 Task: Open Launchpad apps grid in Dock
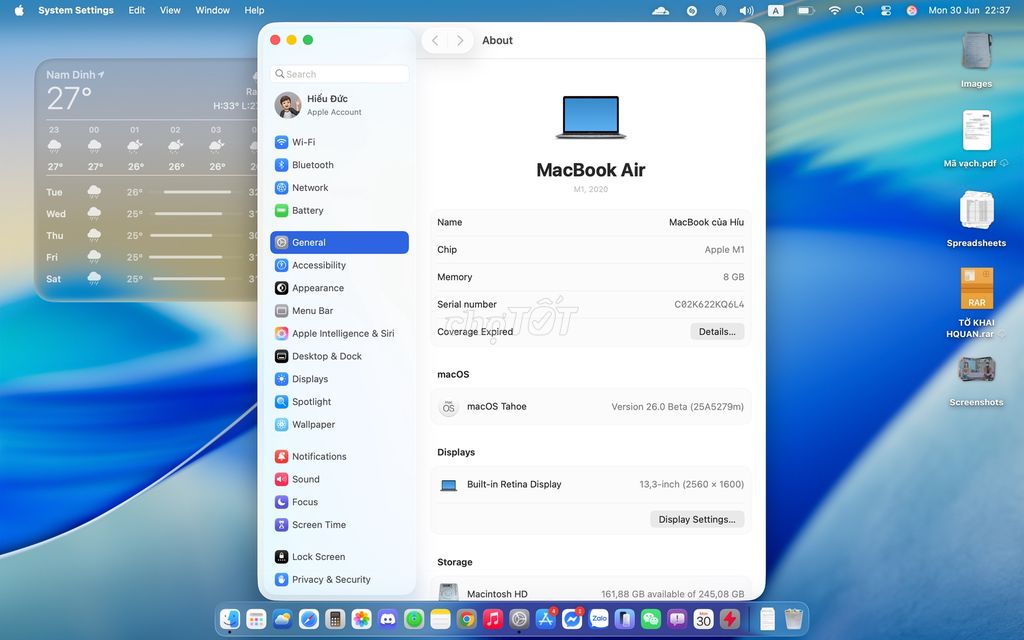click(x=256, y=618)
